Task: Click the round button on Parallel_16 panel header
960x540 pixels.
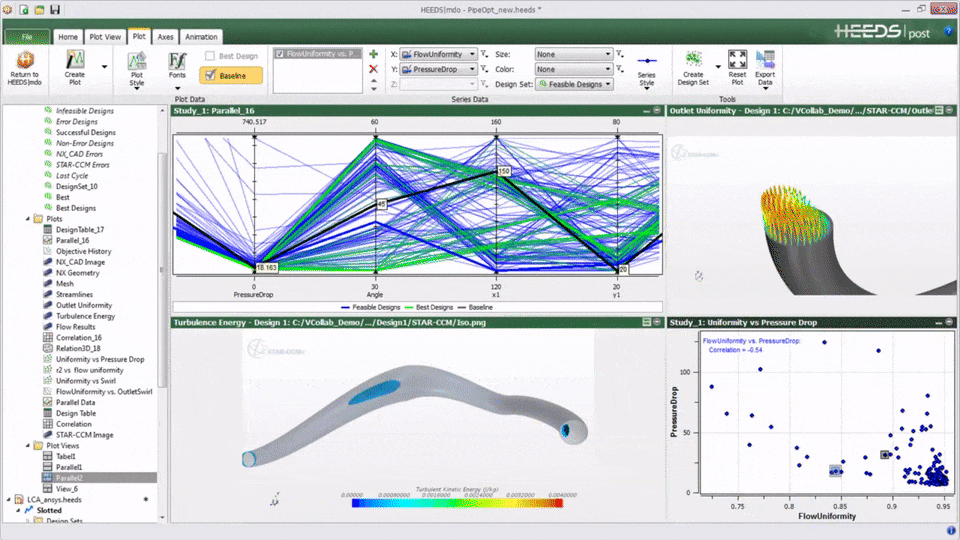Action: [657, 111]
